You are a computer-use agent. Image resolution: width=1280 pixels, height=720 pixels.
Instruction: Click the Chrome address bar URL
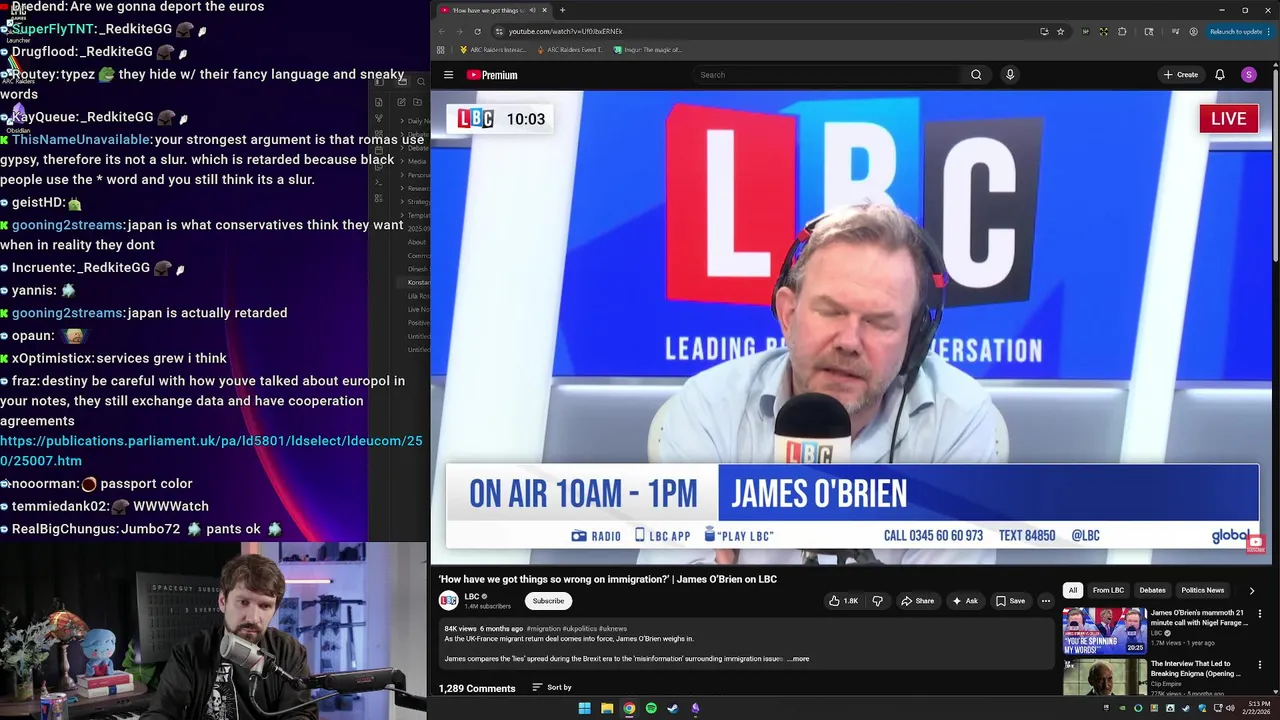(565, 31)
